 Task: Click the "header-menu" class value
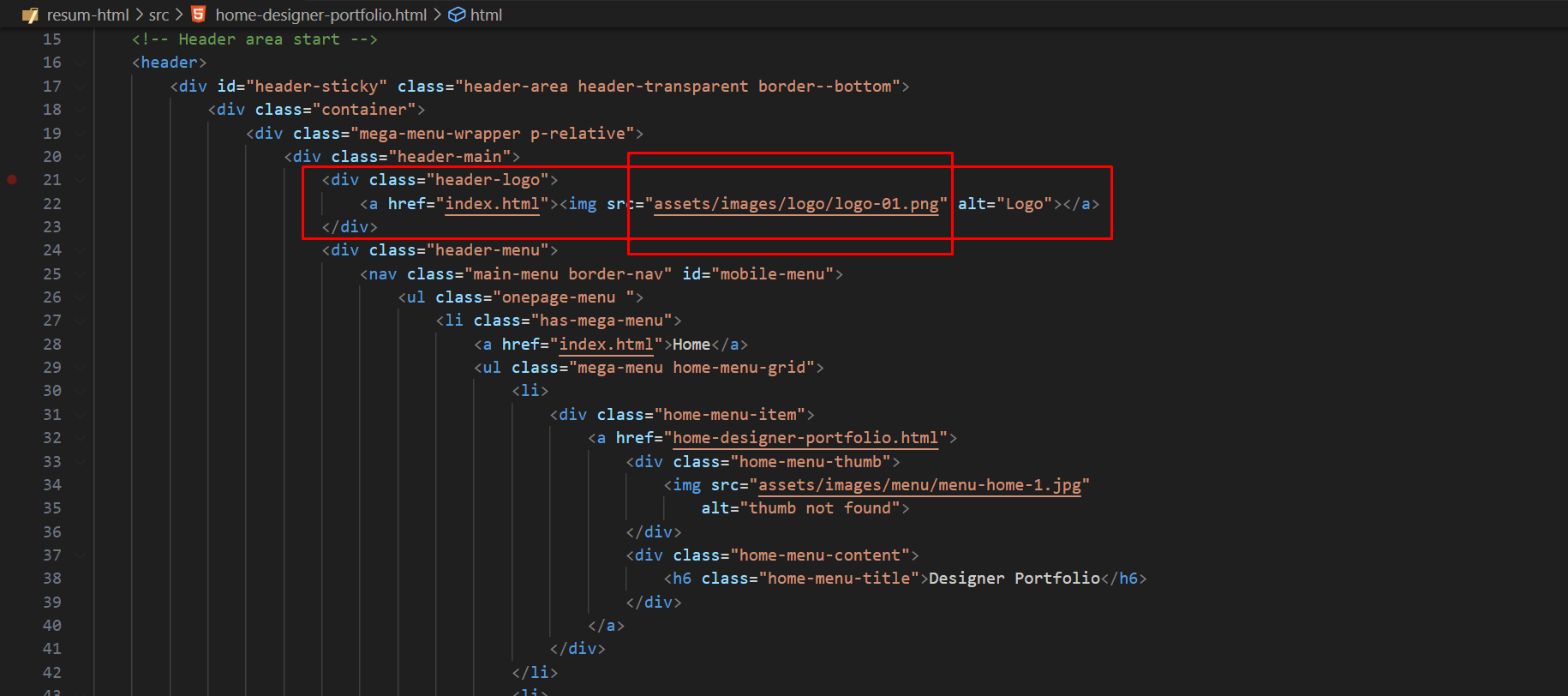point(488,250)
